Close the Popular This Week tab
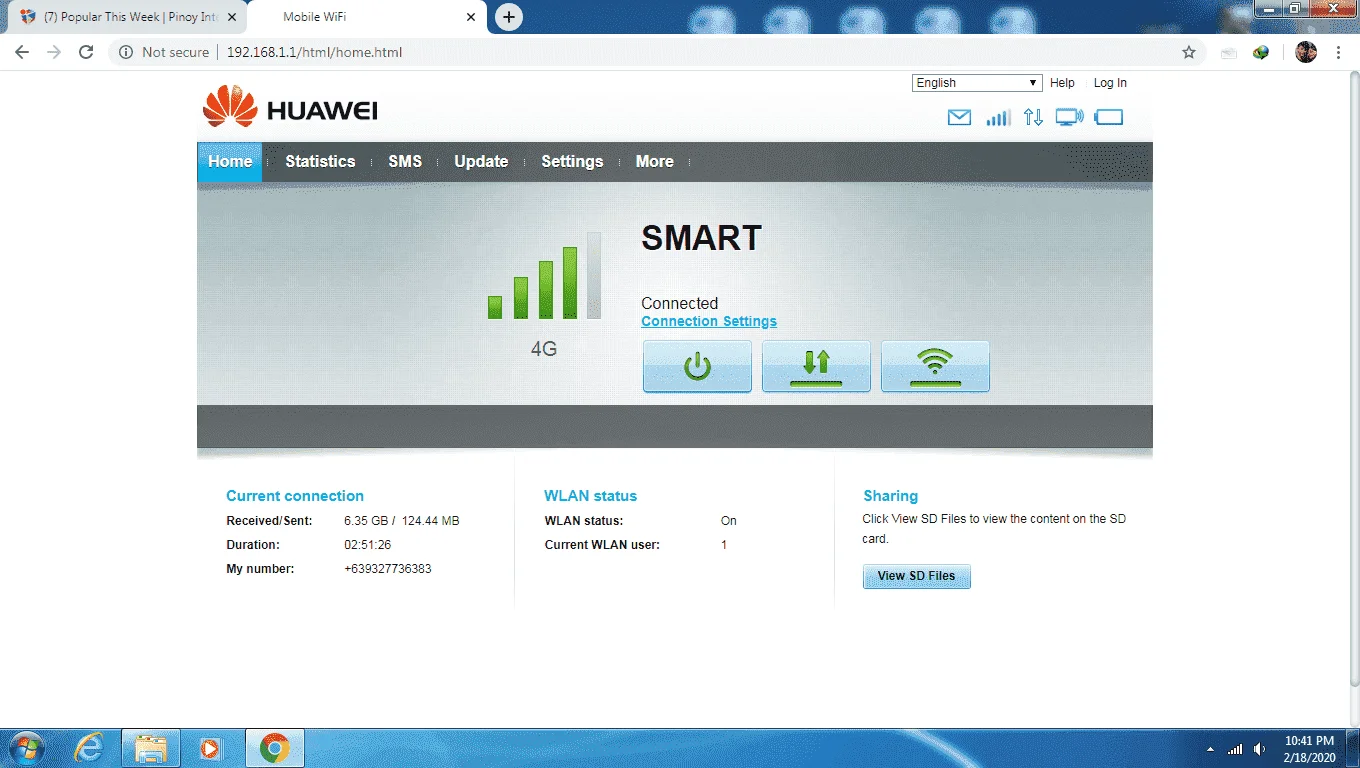Viewport: 1360px width, 768px height. (231, 17)
